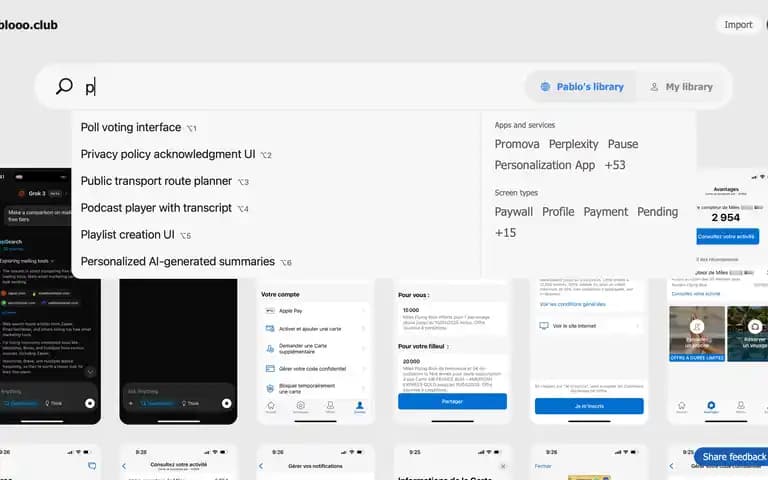
Task: Click the Avantages tab icon in the right screen
Action: click(x=711, y=406)
